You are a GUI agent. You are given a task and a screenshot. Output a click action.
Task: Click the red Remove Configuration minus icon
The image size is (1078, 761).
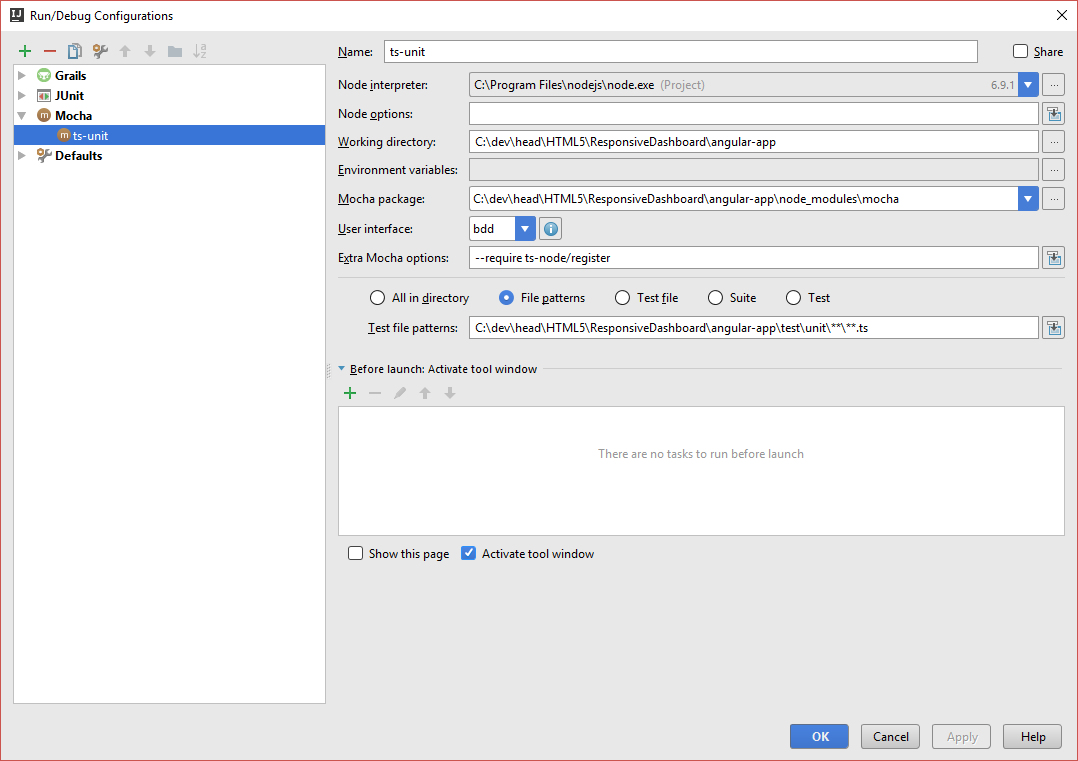[50, 51]
